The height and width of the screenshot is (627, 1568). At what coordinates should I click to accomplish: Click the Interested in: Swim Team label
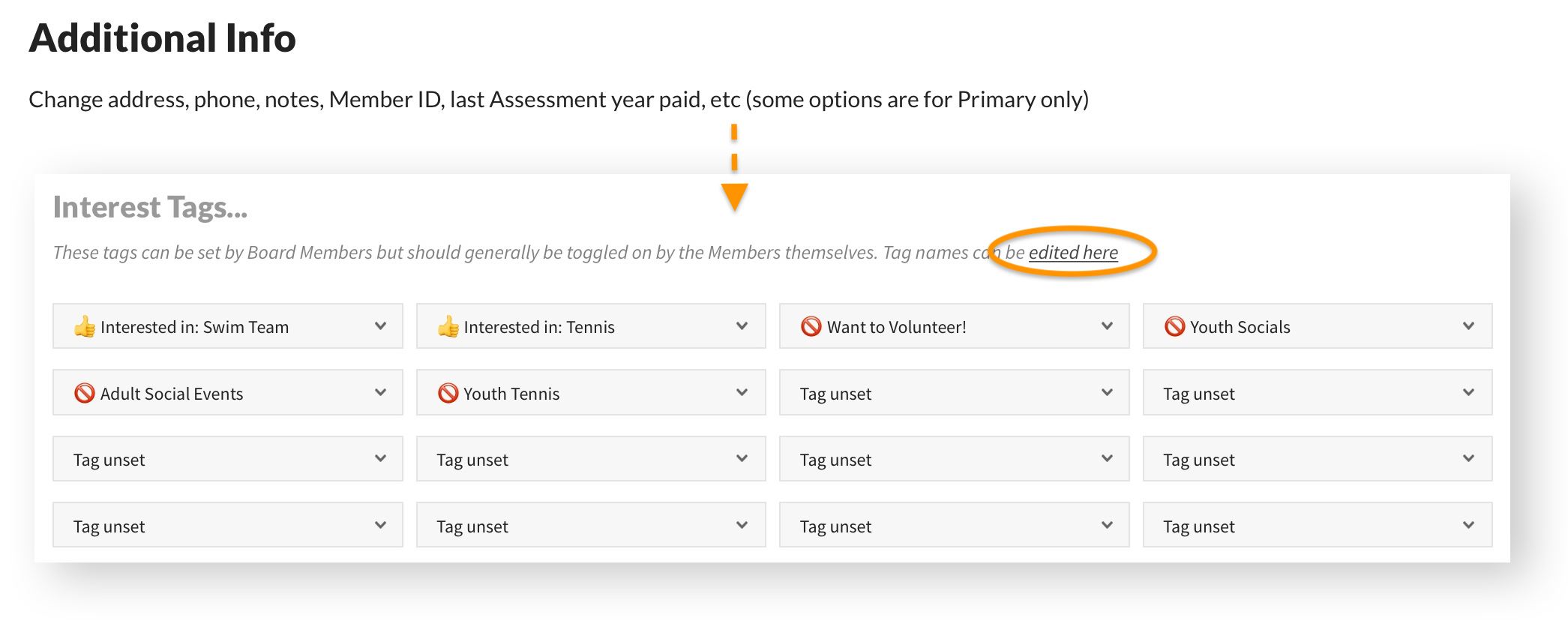click(194, 327)
